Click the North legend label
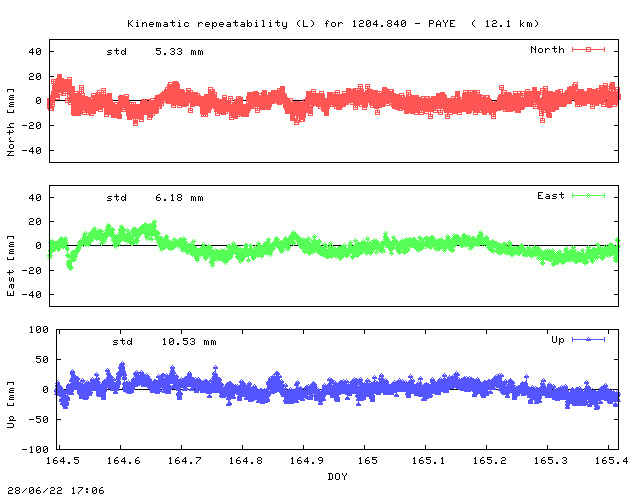The width and height of the screenshot is (640, 496). click(547, 50)
